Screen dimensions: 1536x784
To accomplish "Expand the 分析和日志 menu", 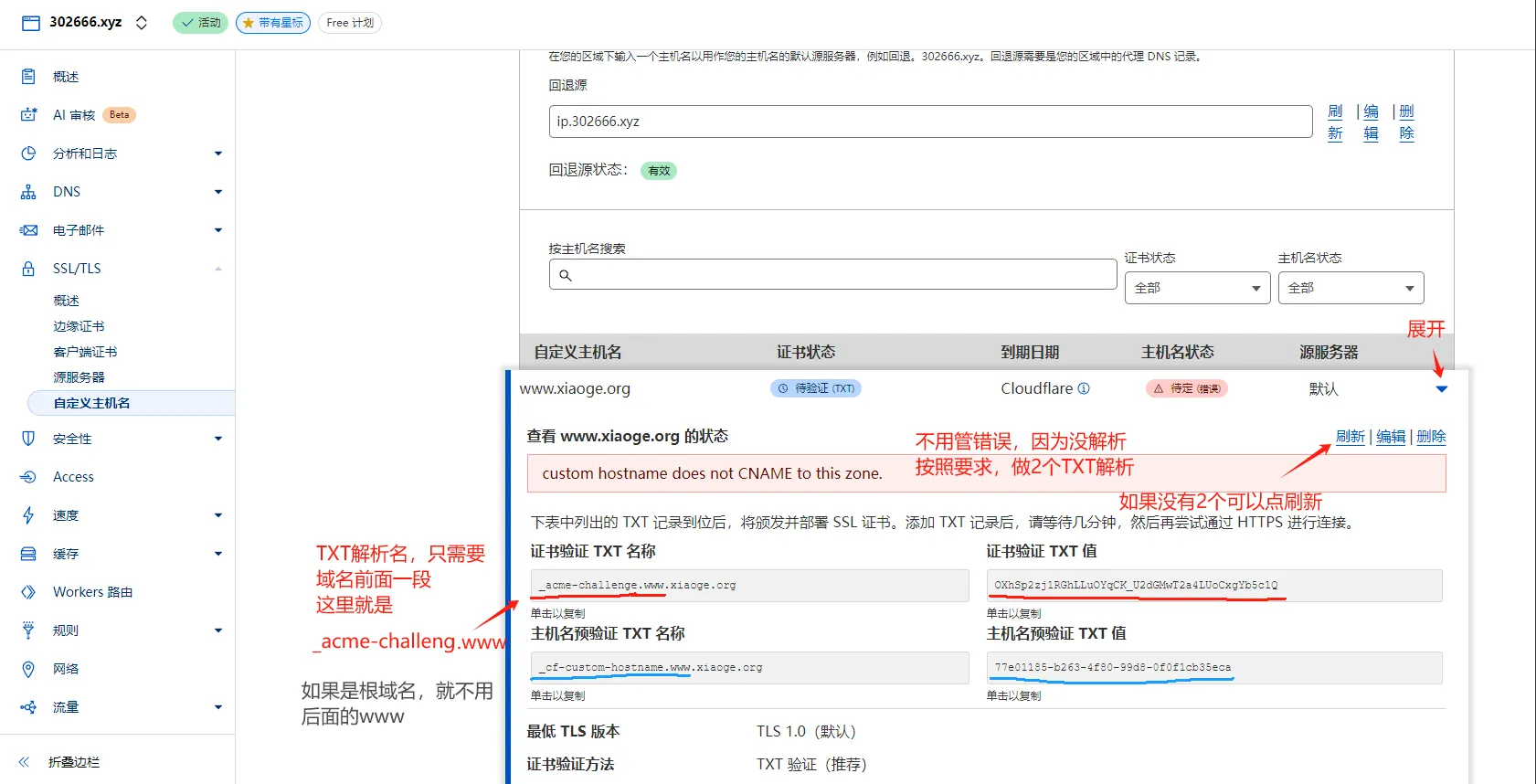I will [x=218, y=154].
